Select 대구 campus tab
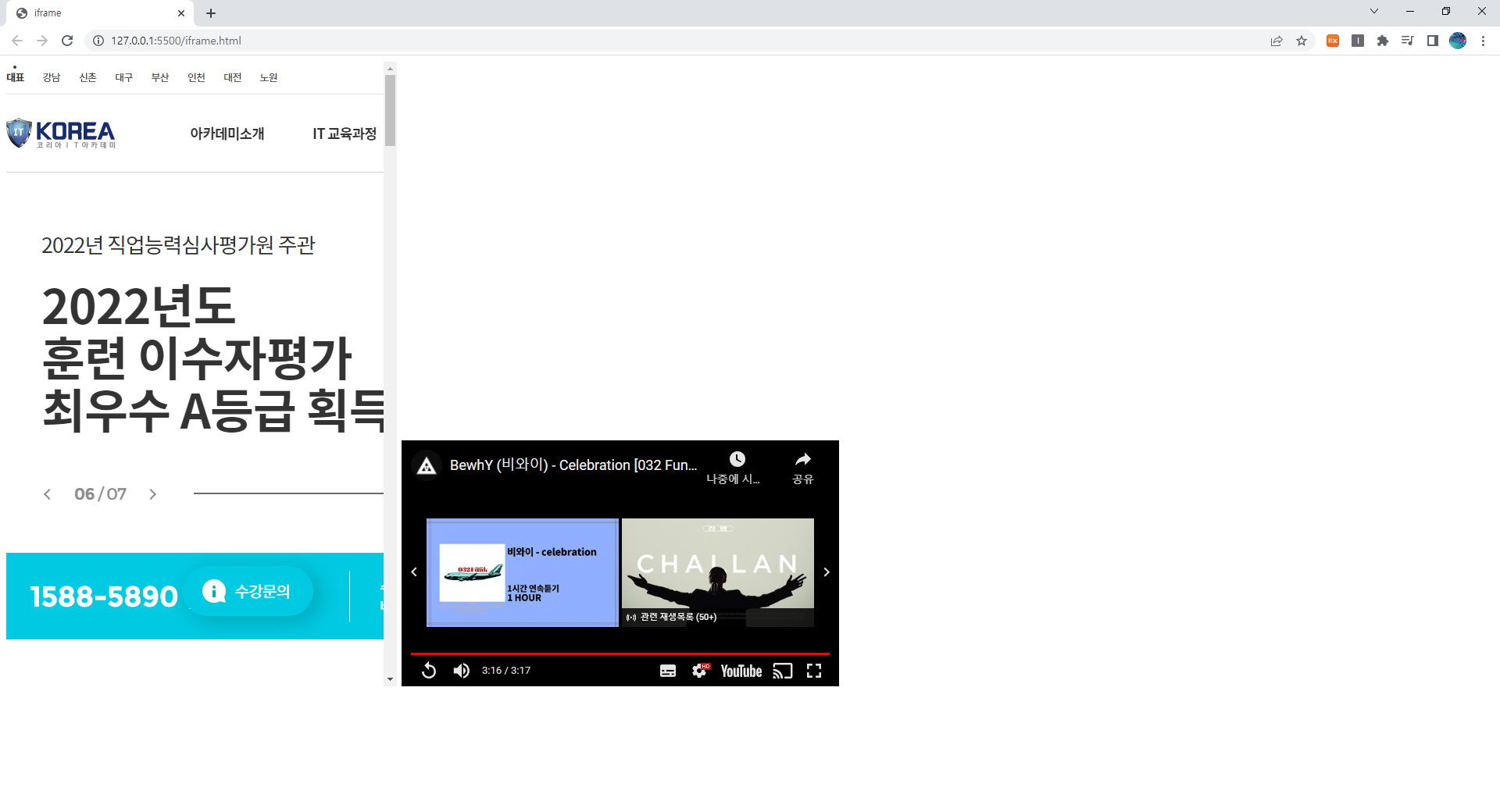 124,77
